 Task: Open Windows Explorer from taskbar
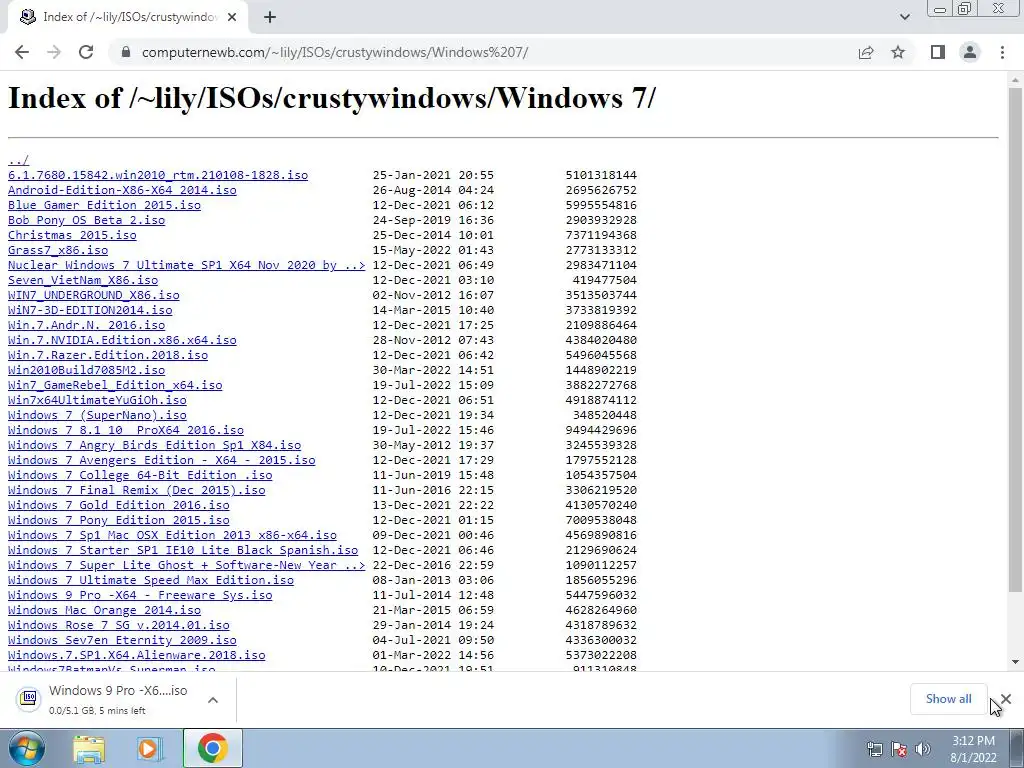point(89,749)
